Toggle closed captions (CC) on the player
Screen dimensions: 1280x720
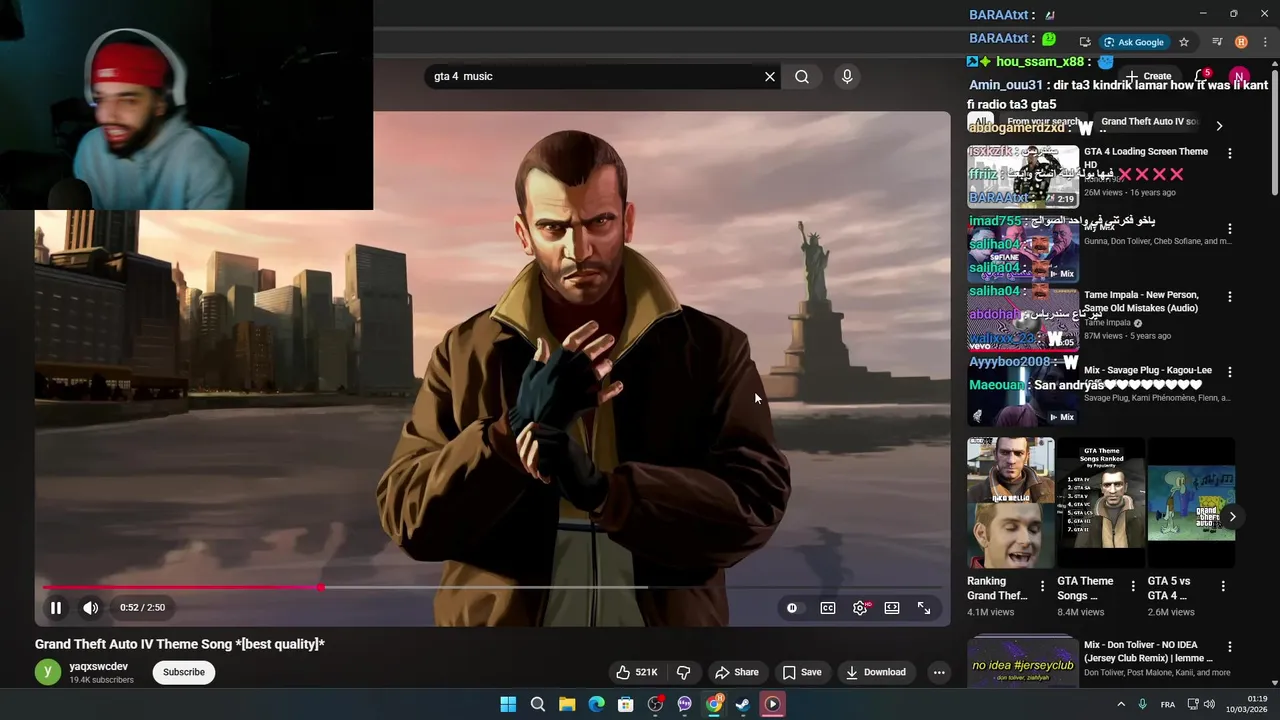(828, 607)
